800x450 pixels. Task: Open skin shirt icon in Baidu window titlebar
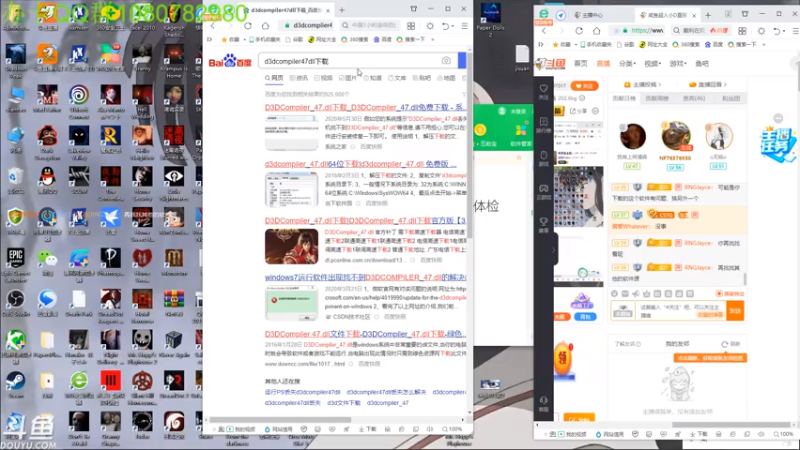pos(414,9)
